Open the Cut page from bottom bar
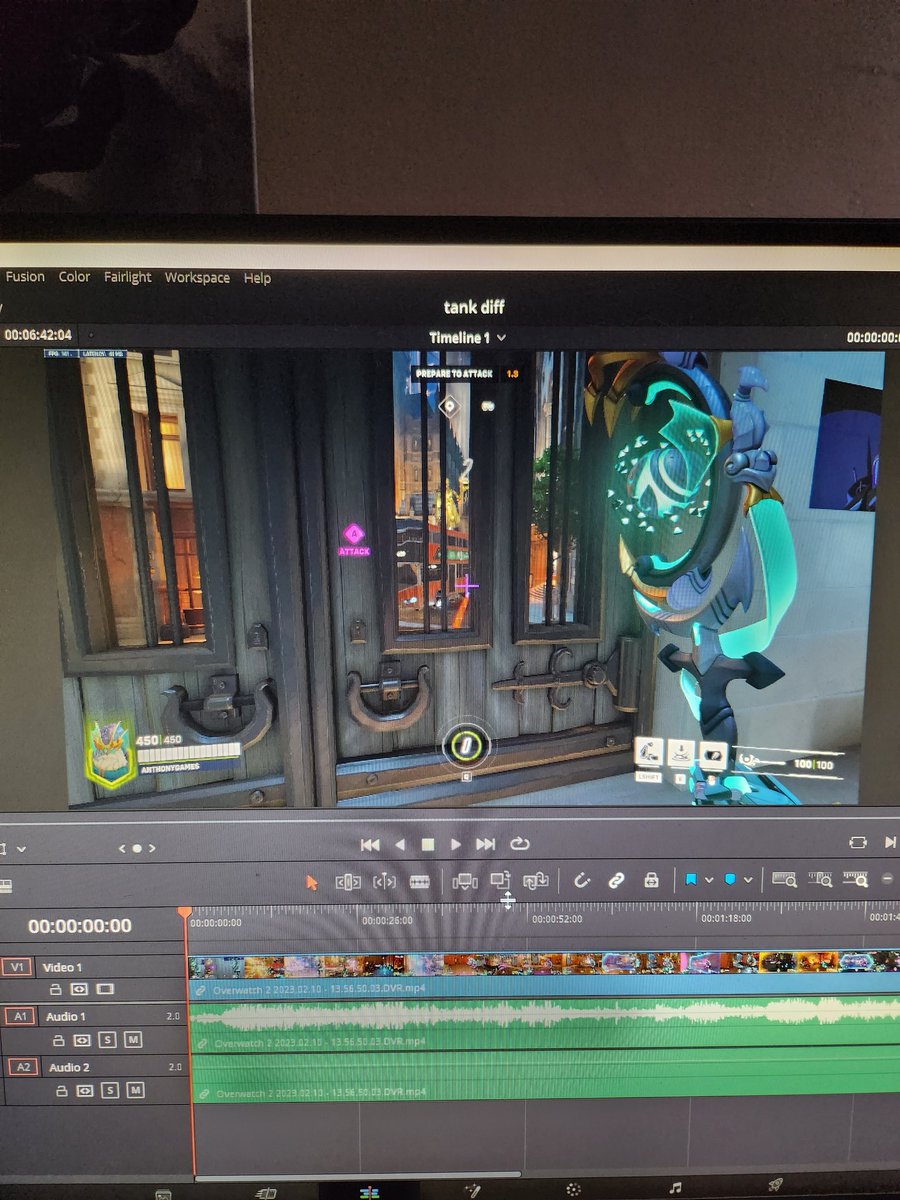This screenshot has height=1200, width=900. tap(266, 1192)
